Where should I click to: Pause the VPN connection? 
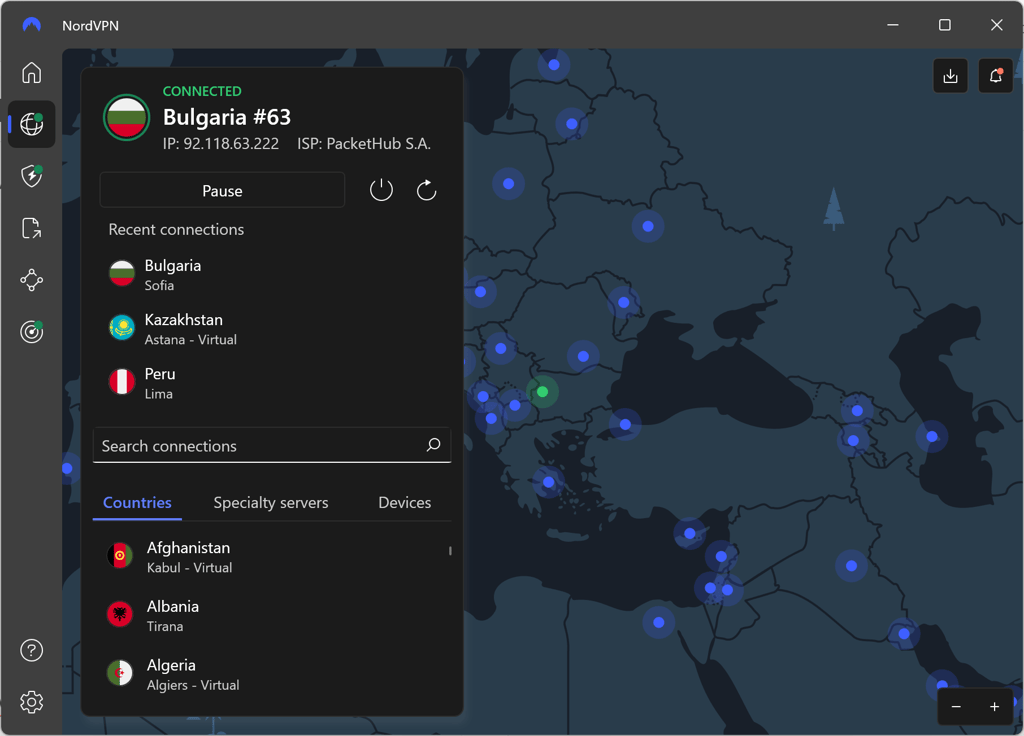pos(222,190)
